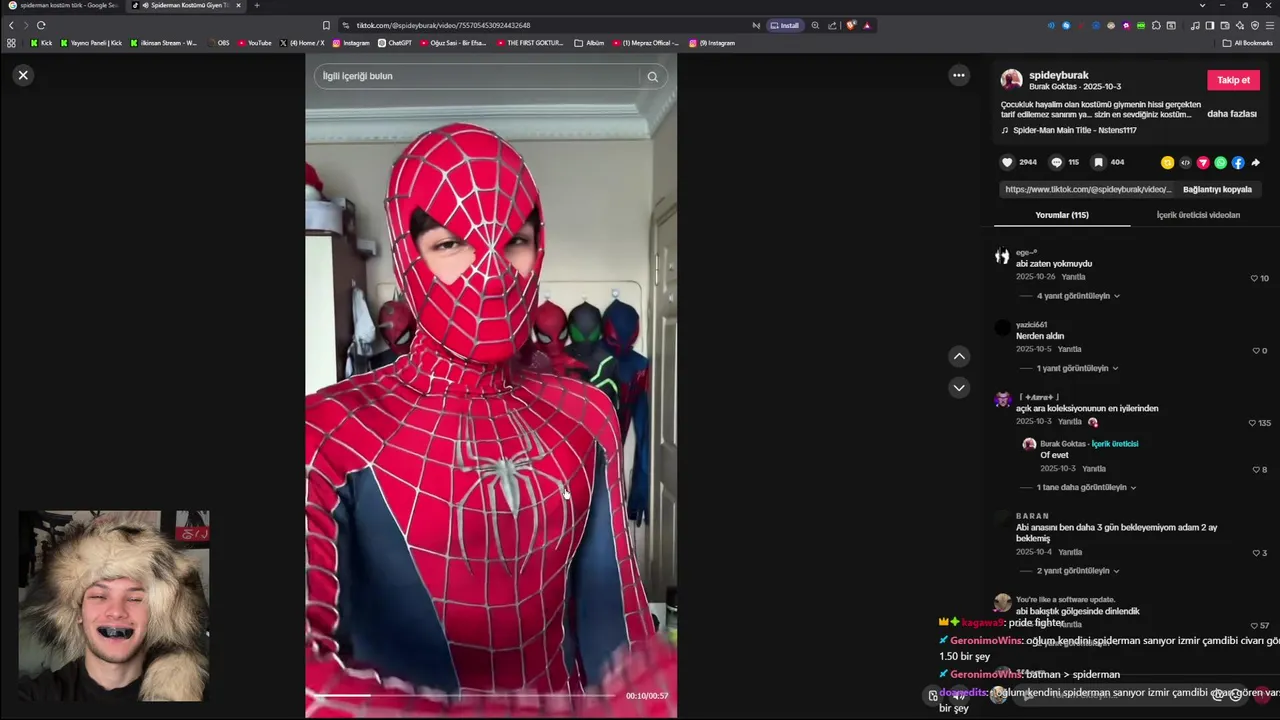Image resolution: width=1280 pixels, height=720 pixels.
Task: Share video to WhatsApp
Action: [x=1220, y=162]
